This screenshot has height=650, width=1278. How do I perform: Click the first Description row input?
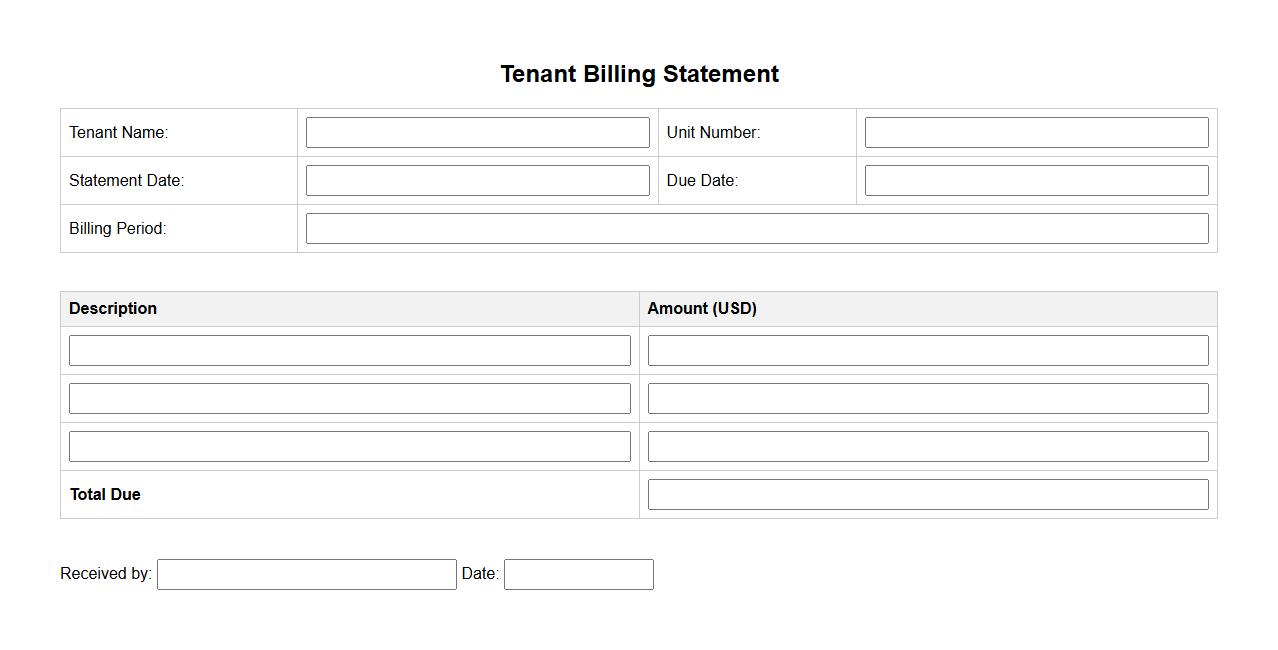pyautogui.click(x=349, y=351)
